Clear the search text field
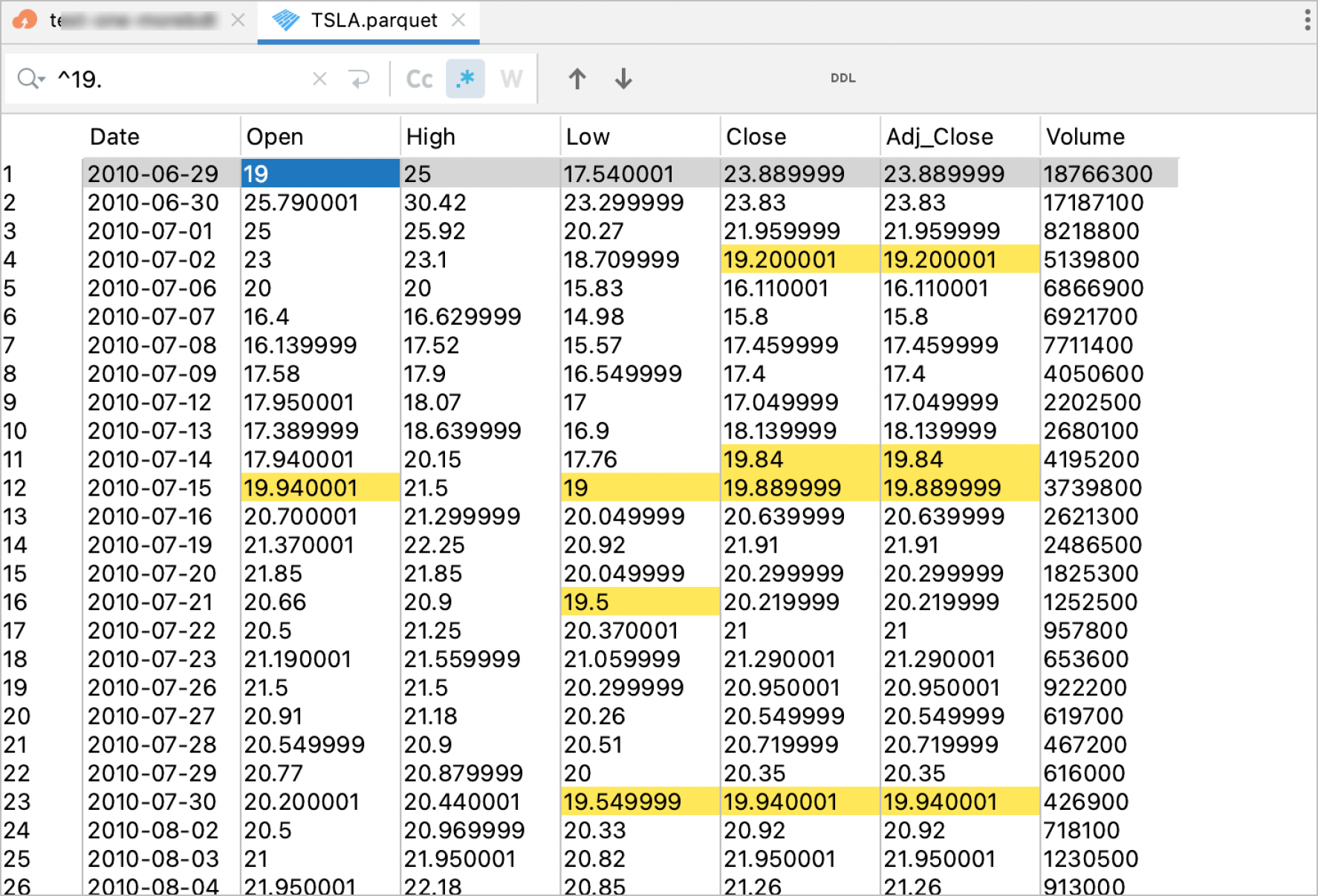Viewport: 1318px width, 896px height. pos(319,79)
